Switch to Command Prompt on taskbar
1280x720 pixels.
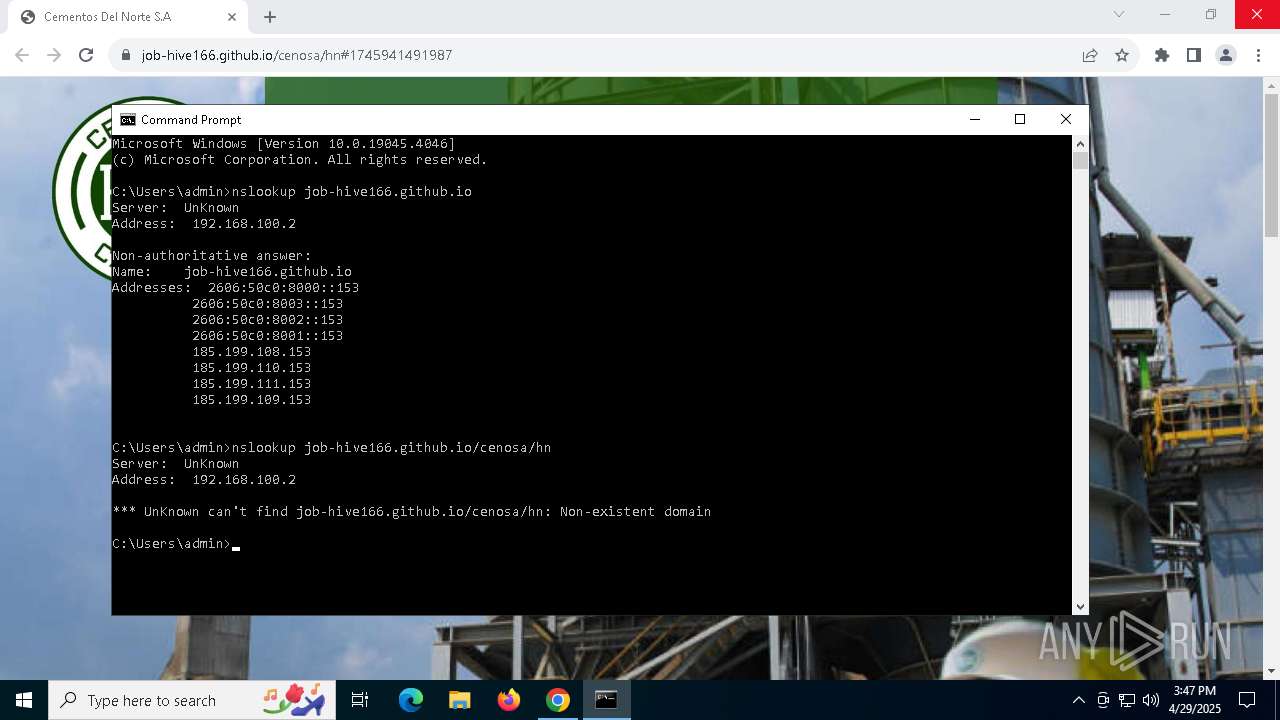coord(606,700)
